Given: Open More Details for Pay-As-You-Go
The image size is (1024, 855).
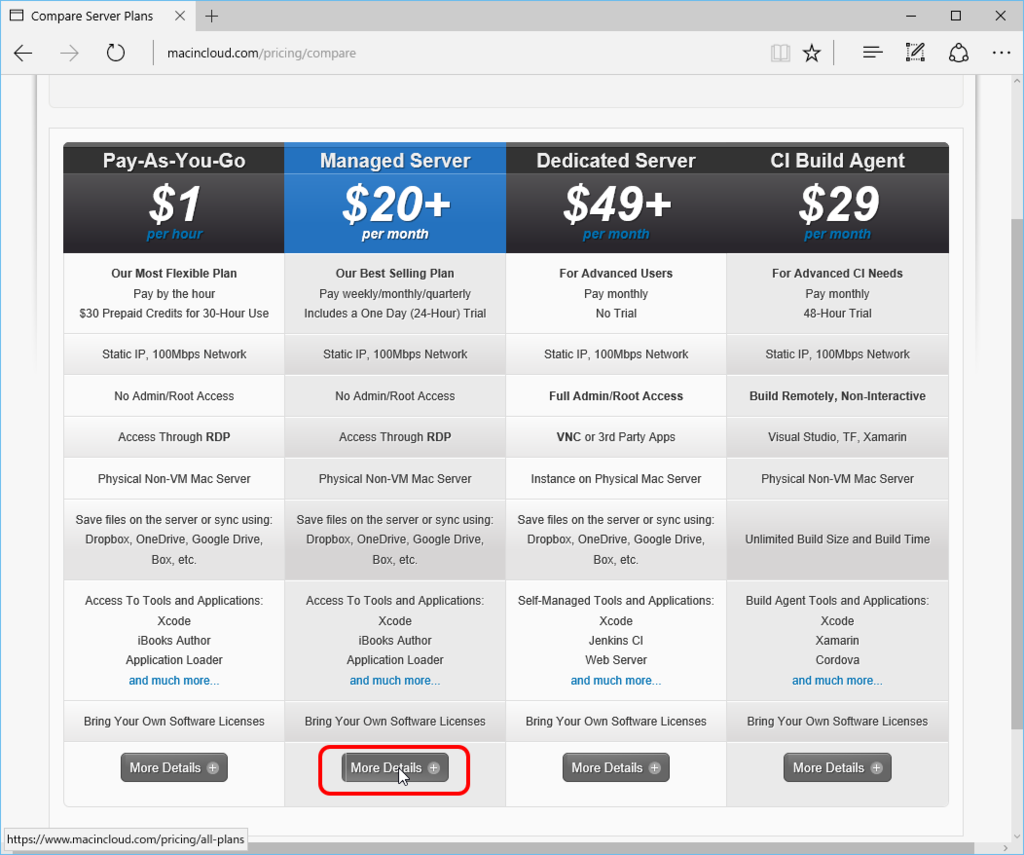Looking at the screenshot, I should click(x=174, y=767).
